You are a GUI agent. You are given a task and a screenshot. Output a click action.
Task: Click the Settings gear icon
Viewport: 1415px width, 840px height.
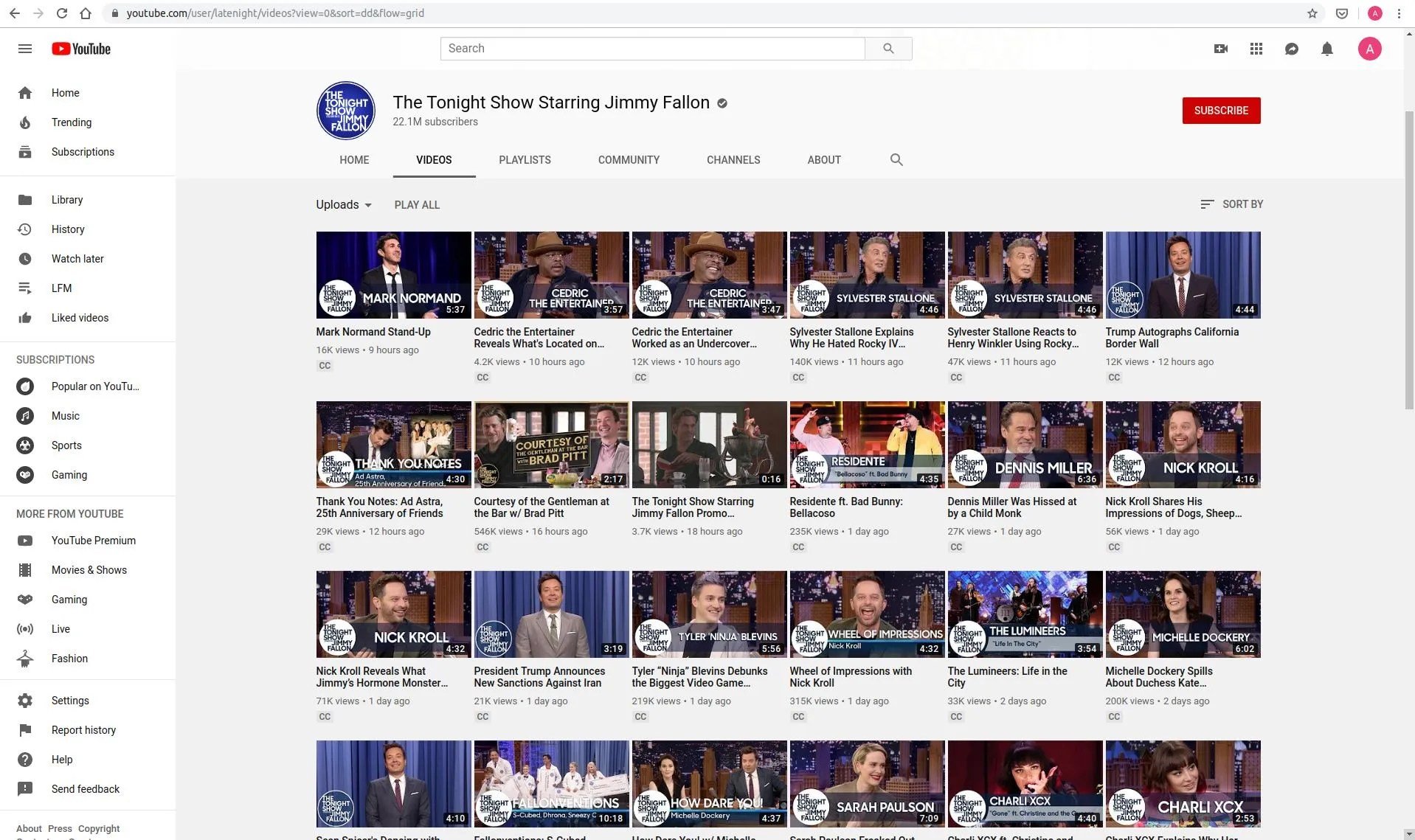click(25, 701)
